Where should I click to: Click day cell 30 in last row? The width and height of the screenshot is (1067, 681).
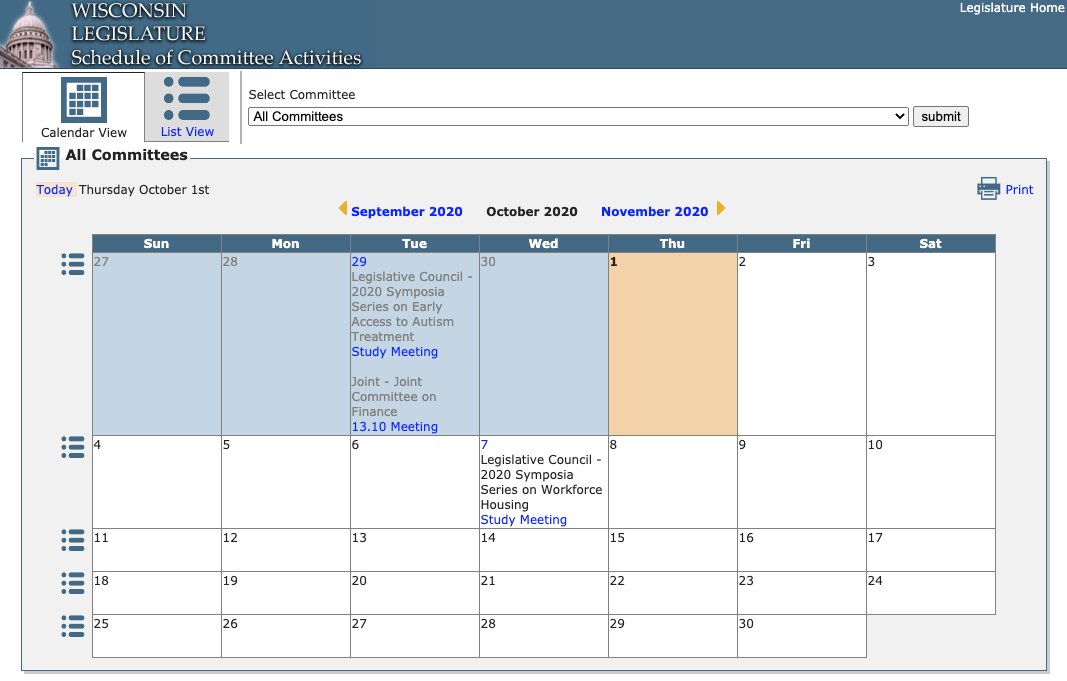802,635
